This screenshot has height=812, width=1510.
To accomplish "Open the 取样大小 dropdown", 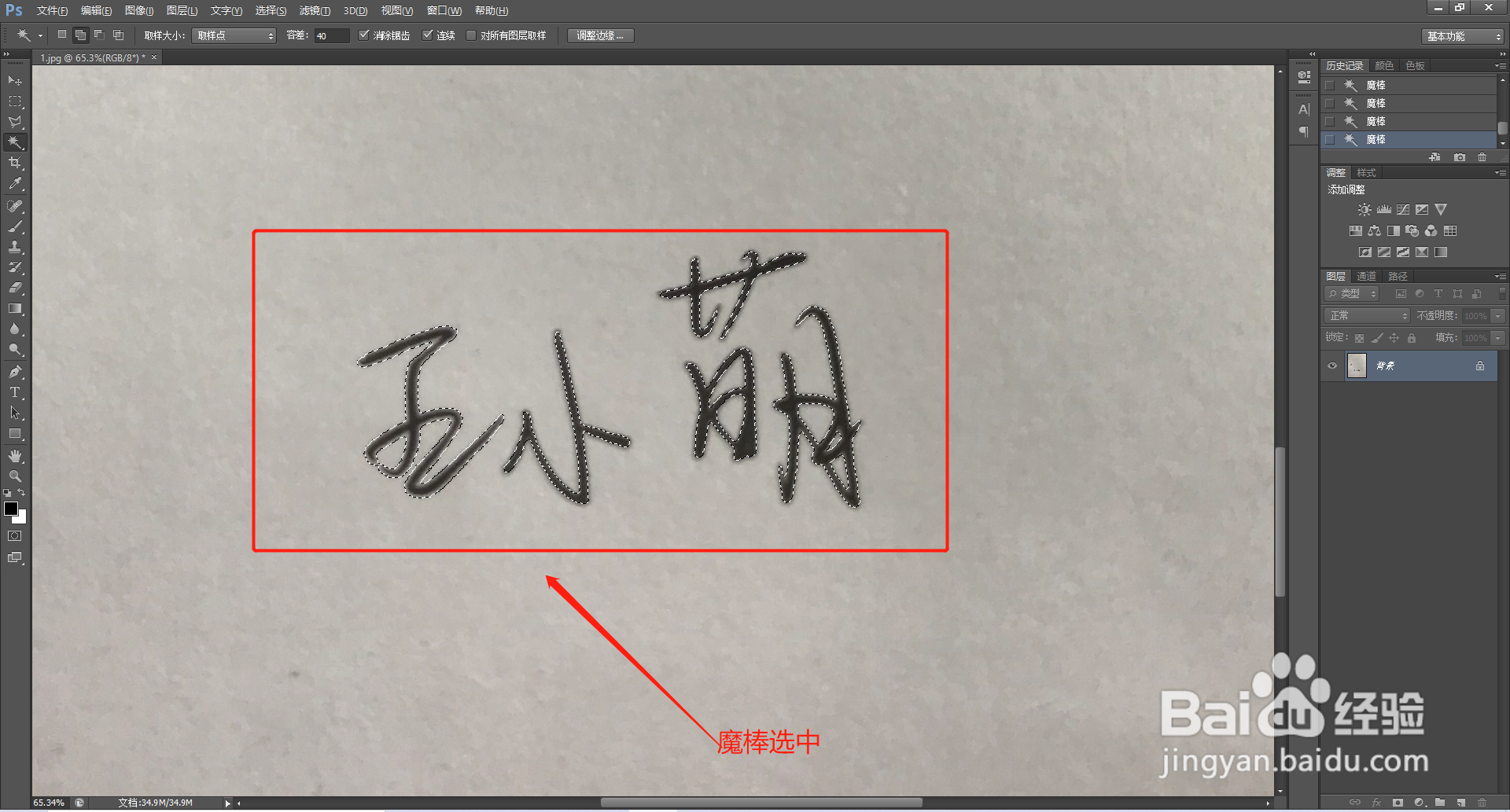I will [x=234, y=35].
